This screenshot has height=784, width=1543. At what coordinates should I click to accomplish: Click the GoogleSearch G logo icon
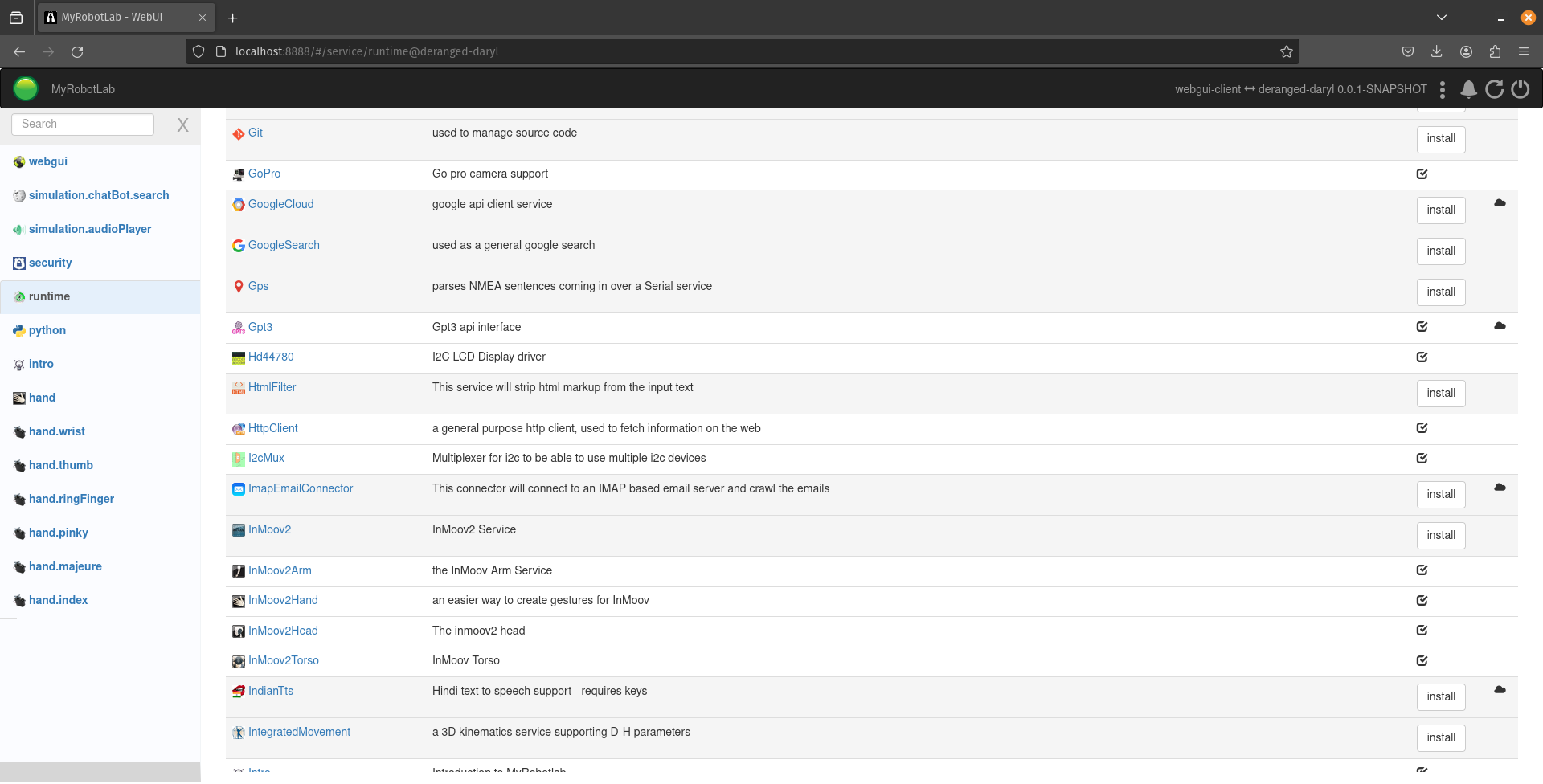click(239, 247)
